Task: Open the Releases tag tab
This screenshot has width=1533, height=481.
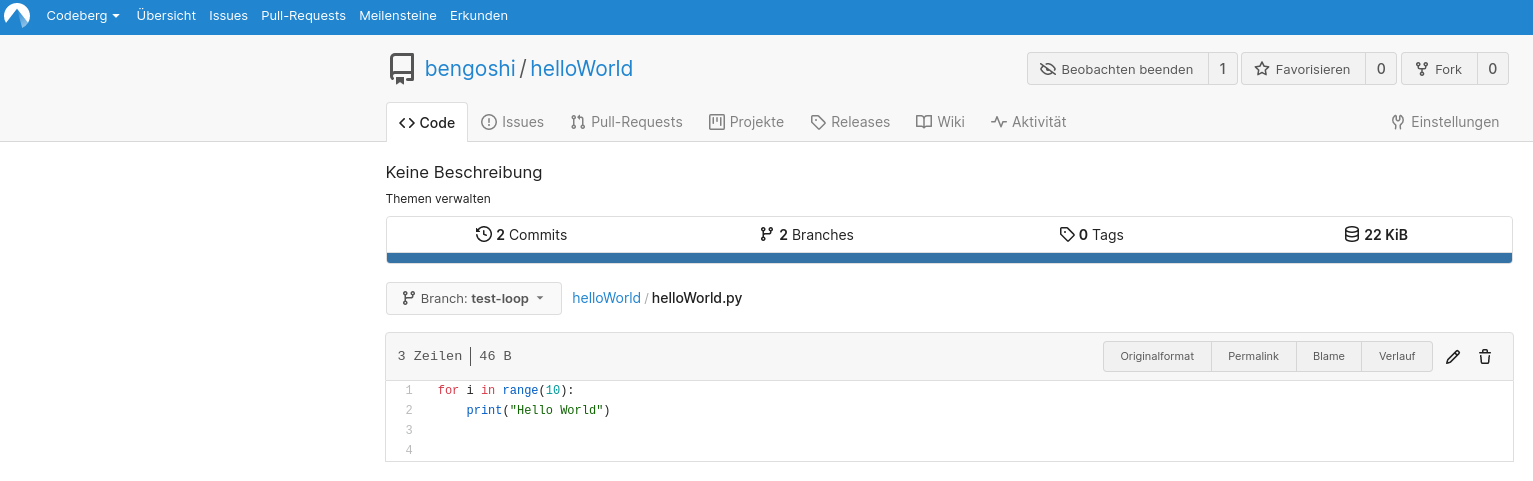Action: click(849, 122)
